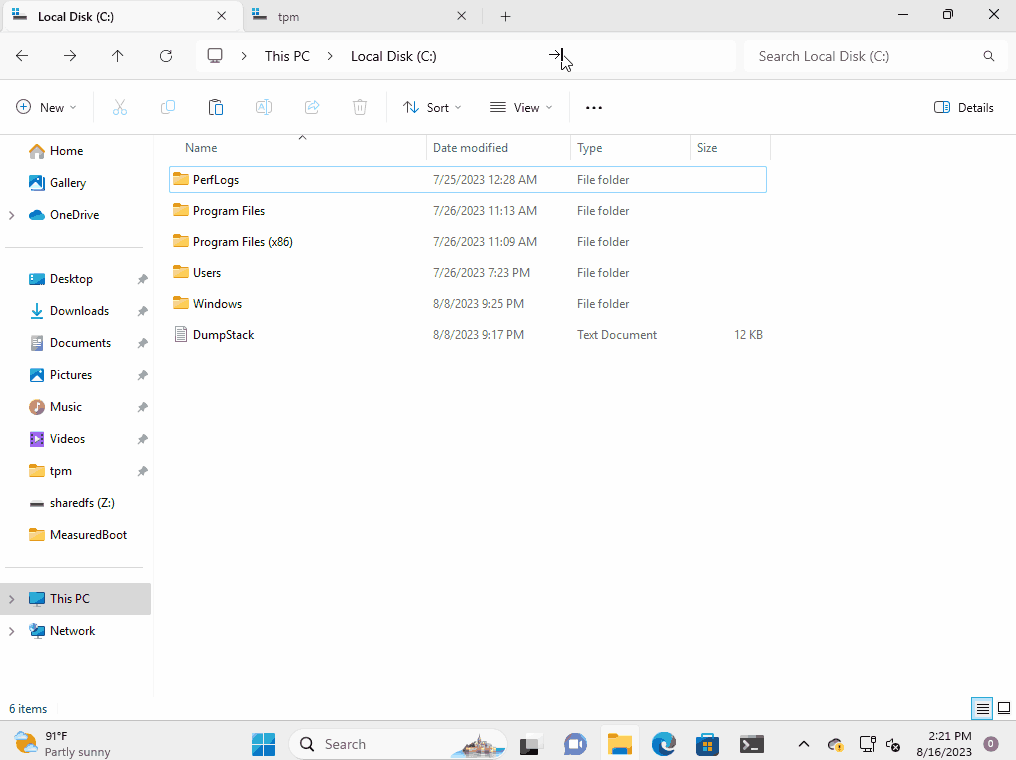The height and width of the screenshot is (760, 1016).
Task: Open the Chat app on taskbar
Action: (575, 744)
